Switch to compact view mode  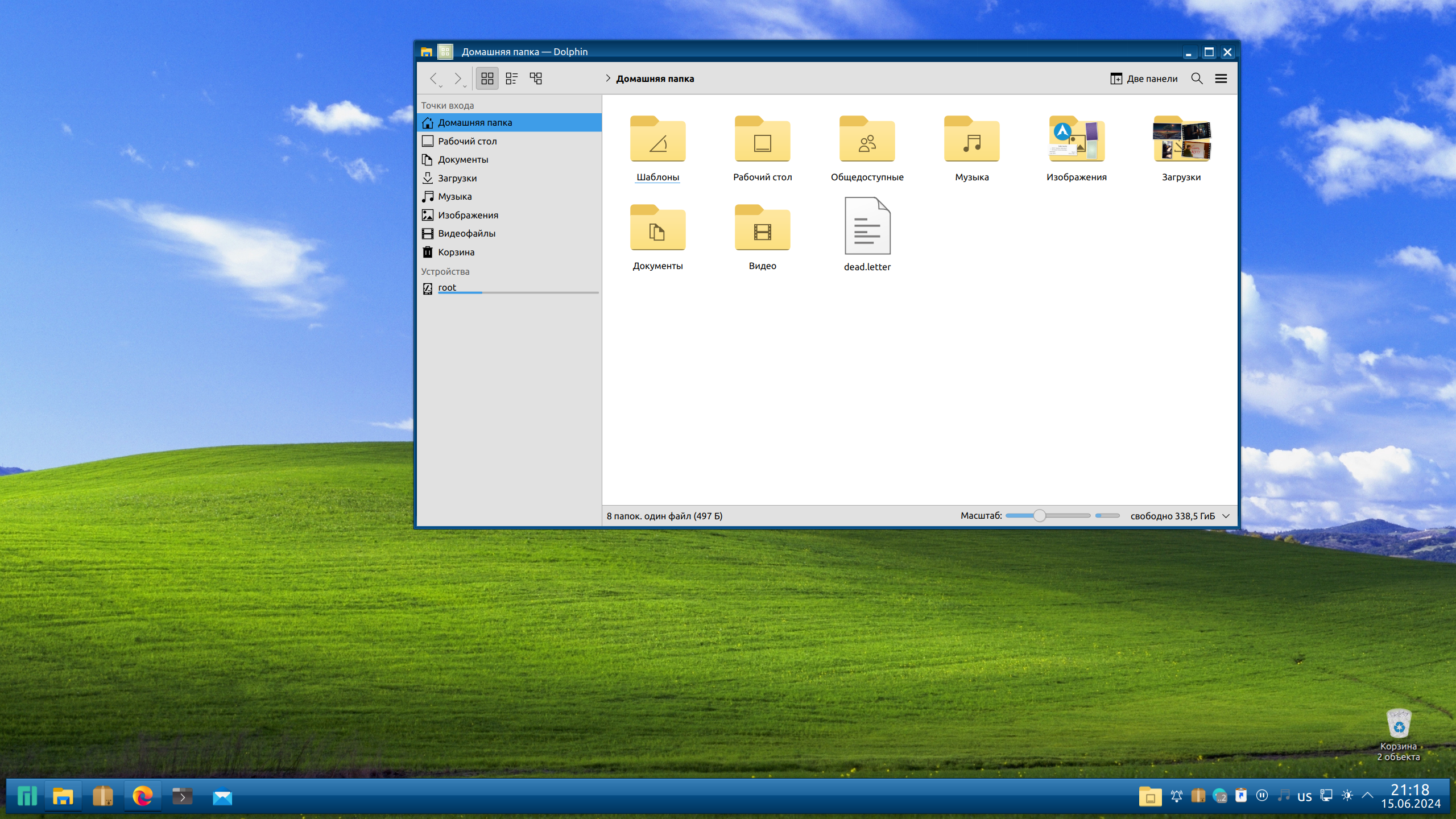511,78
